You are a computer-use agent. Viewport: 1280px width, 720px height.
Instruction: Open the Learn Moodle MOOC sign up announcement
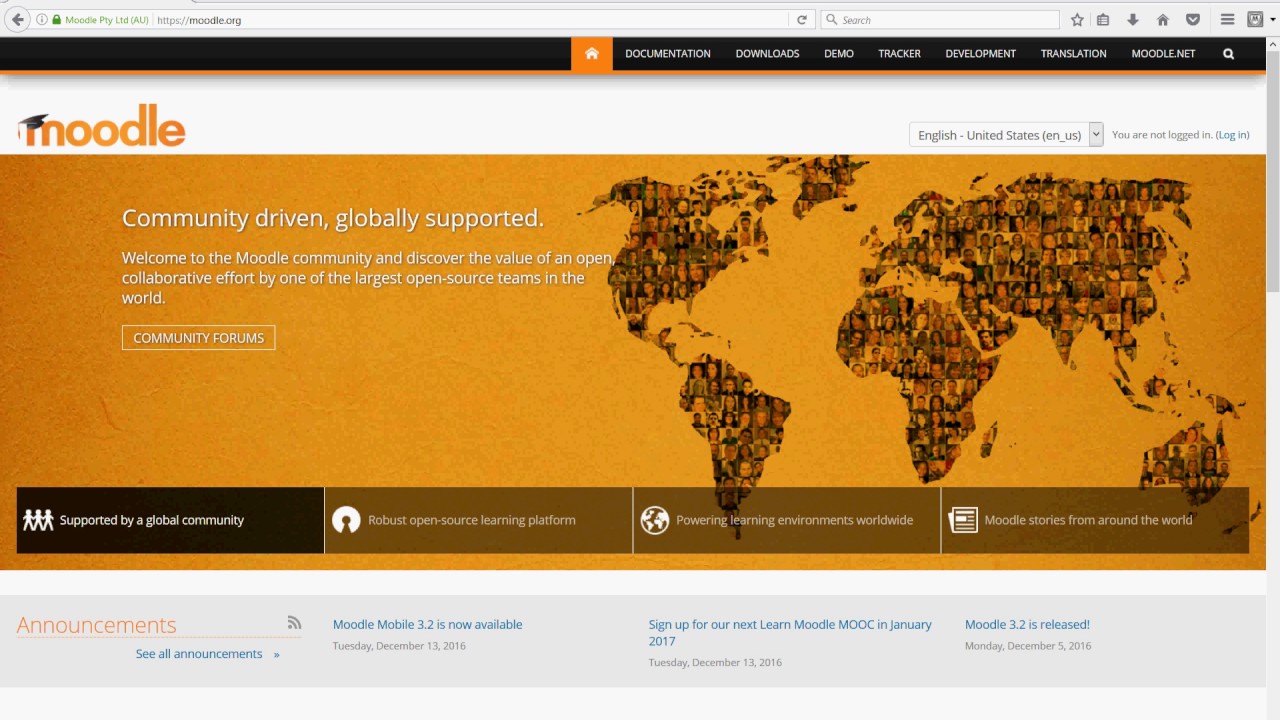[x=790, y=632]
